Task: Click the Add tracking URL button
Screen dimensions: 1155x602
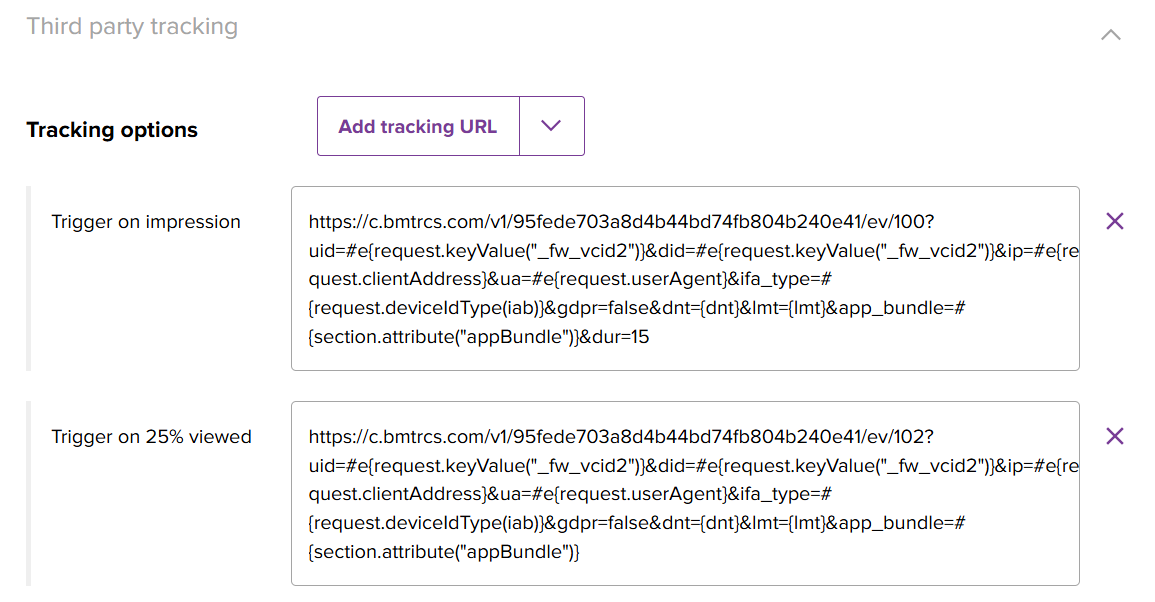Action: coord(418,126)
